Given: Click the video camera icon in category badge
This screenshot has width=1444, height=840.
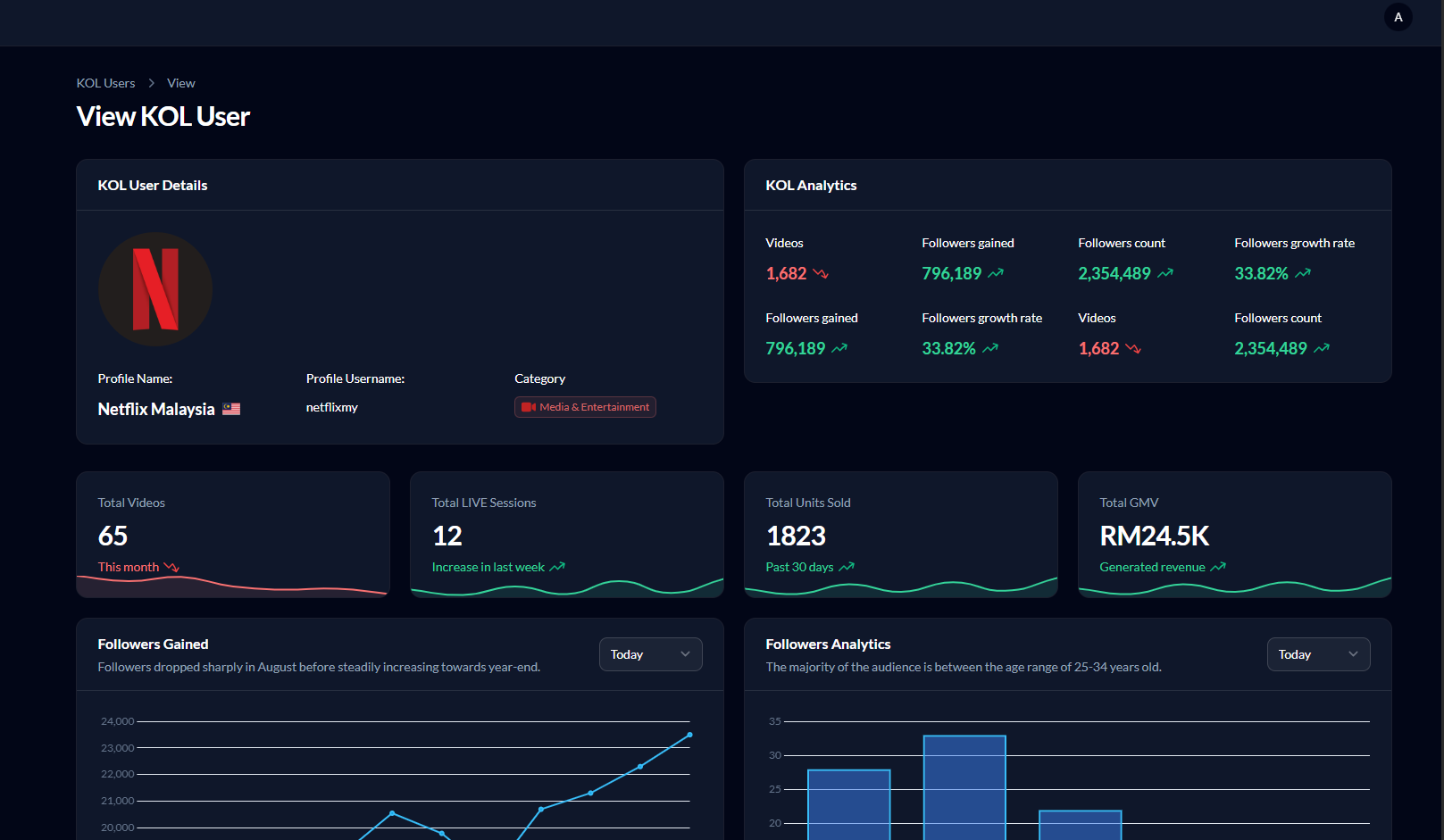Looking at the screenshot, I should pos(528,407).
